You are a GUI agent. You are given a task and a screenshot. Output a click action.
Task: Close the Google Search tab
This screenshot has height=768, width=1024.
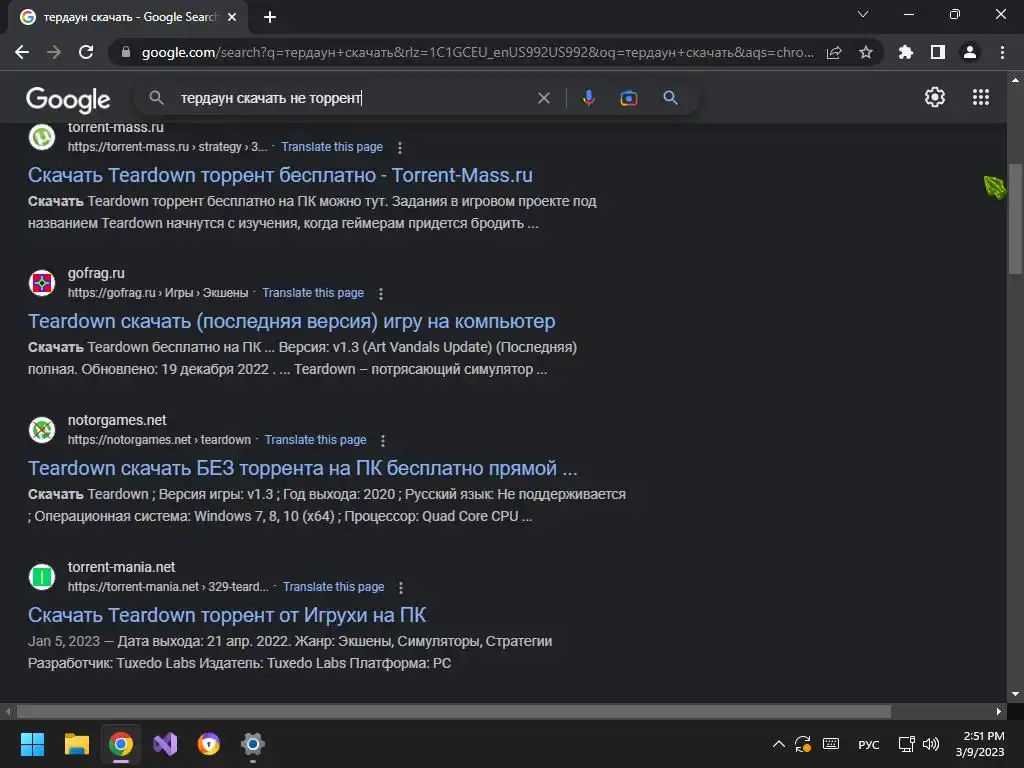(x=232, y=17)
